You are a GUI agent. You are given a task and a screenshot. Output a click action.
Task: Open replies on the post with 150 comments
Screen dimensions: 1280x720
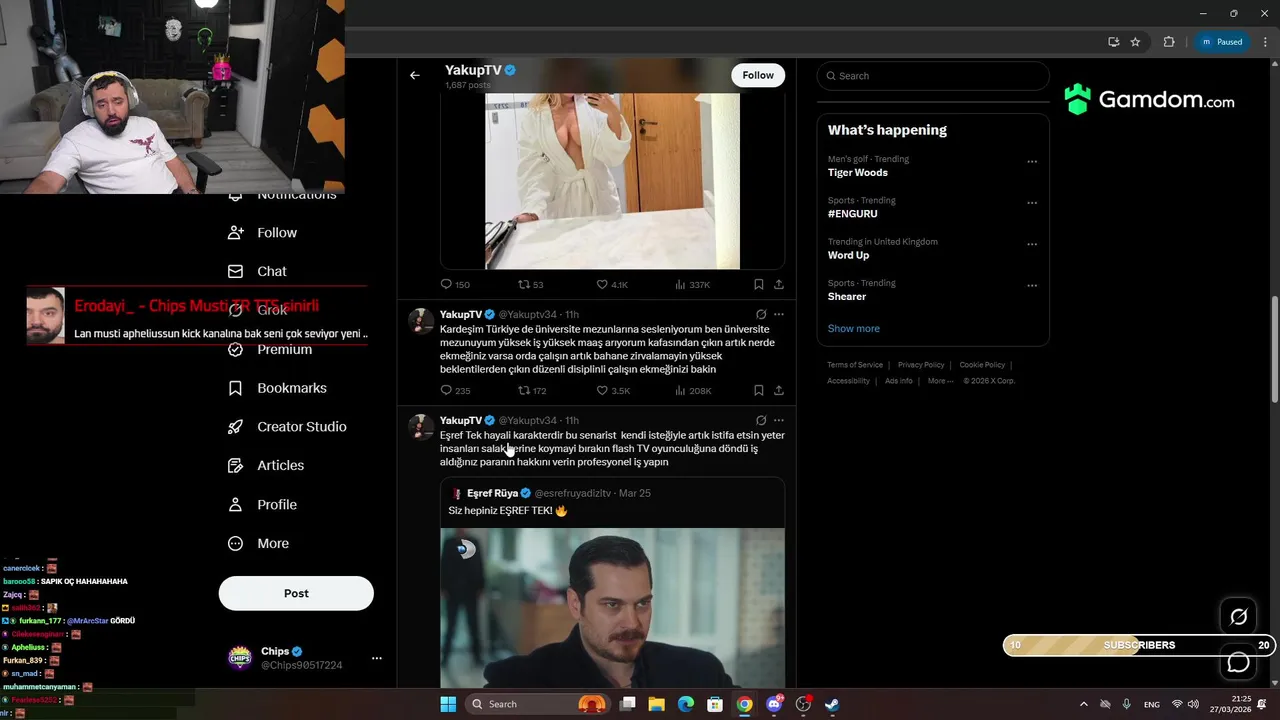tap(455, 284)
